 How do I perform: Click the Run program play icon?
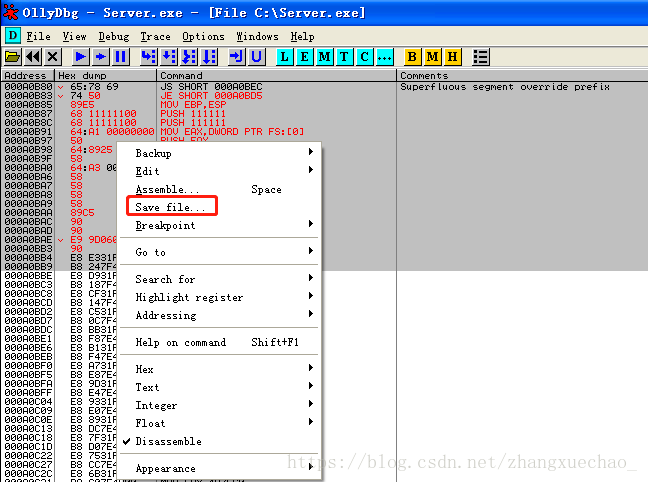(x=81, y=57)
